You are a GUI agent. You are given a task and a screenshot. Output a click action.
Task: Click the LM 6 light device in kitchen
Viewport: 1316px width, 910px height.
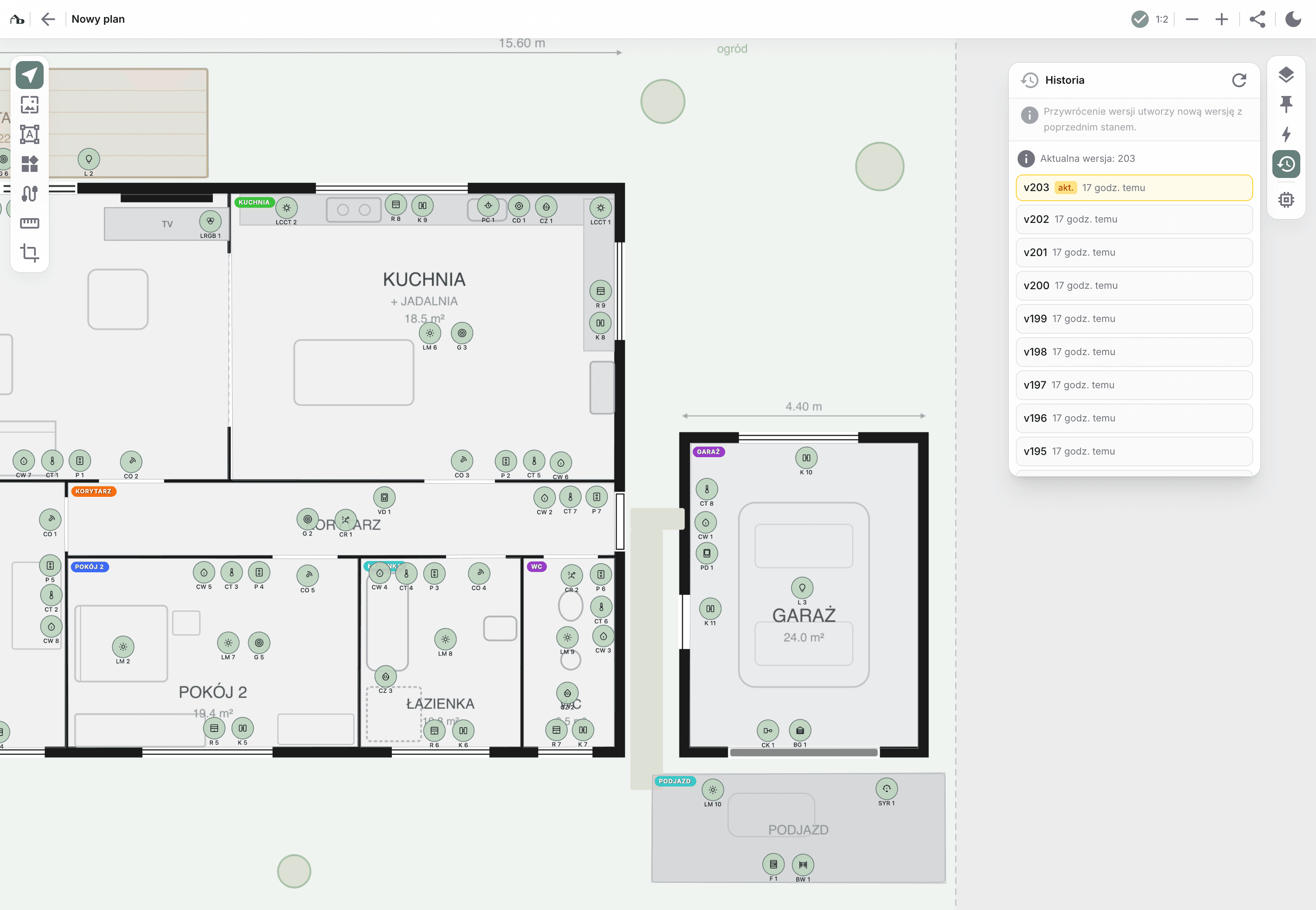(x=430, y=334)
